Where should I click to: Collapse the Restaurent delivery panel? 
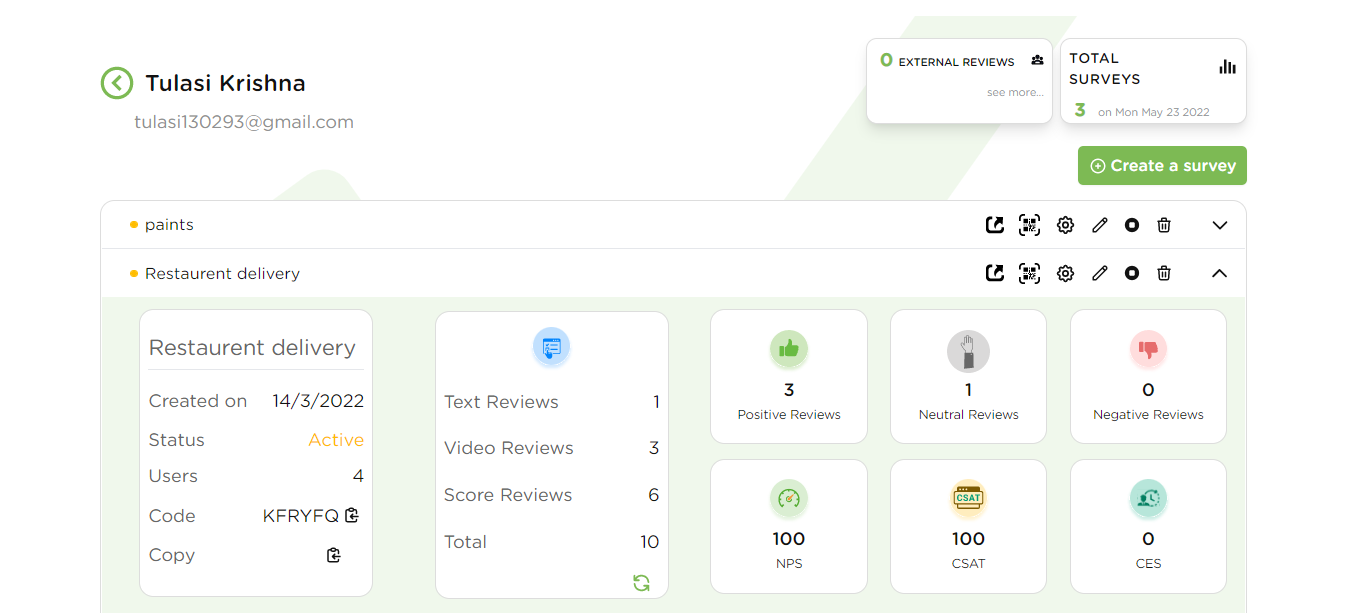tap(1219, 273)
